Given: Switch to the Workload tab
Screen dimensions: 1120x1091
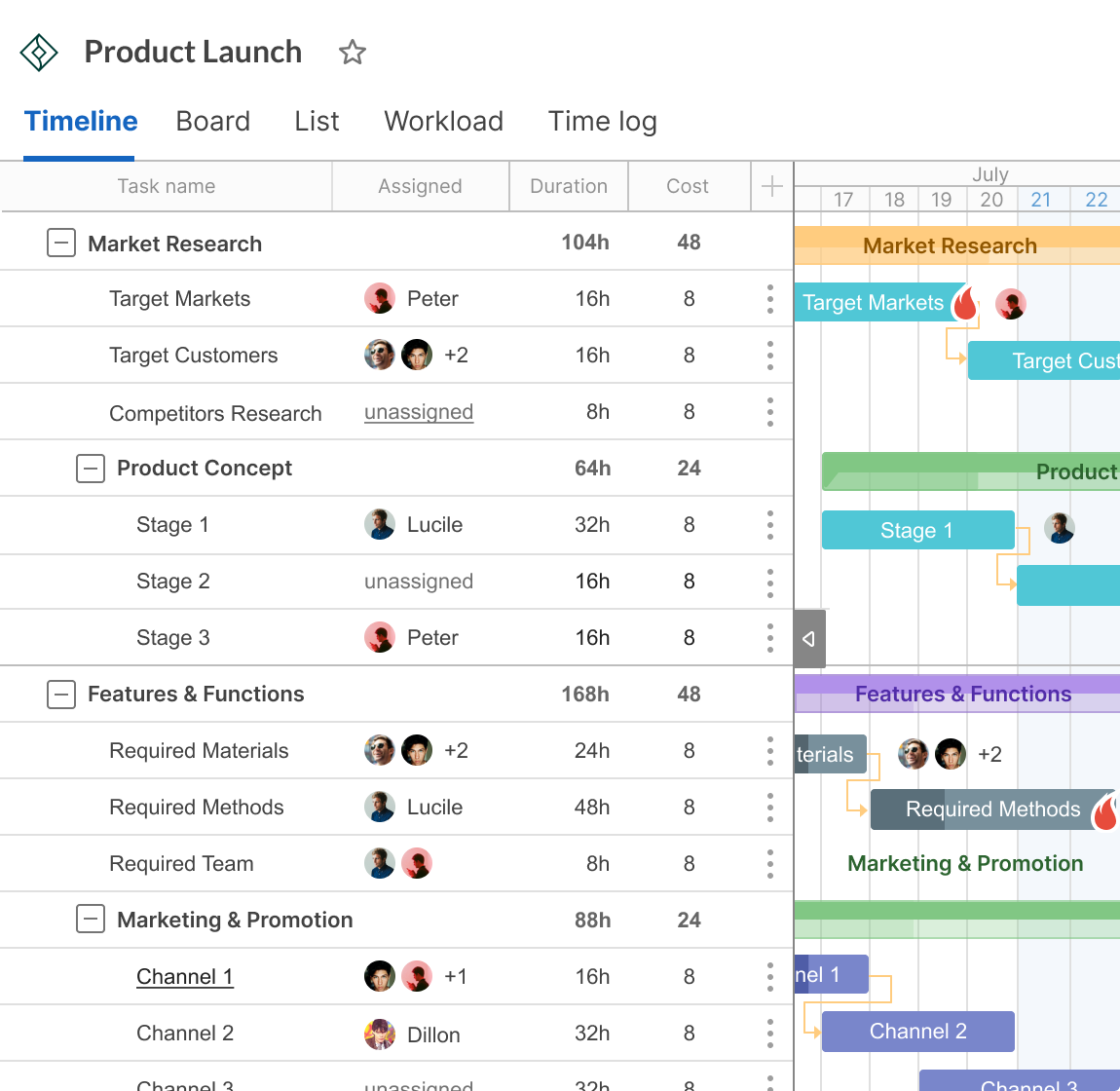Looking at the screenshot, I should [x=443, y=122].
